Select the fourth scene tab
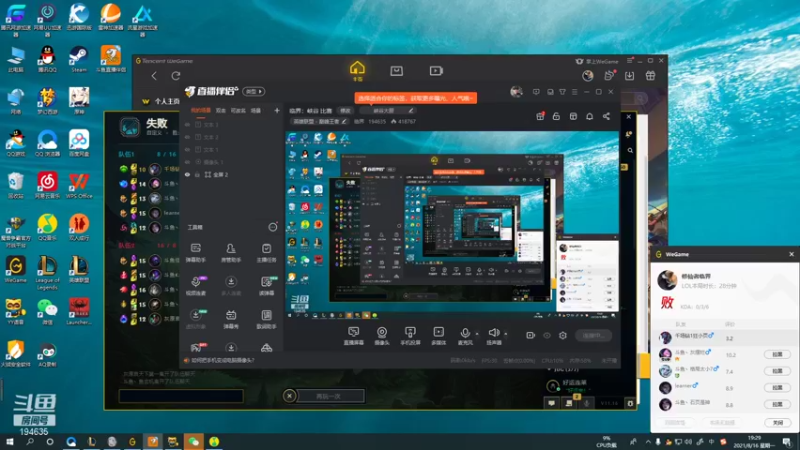The image size is (800, 450). (256, 110)
